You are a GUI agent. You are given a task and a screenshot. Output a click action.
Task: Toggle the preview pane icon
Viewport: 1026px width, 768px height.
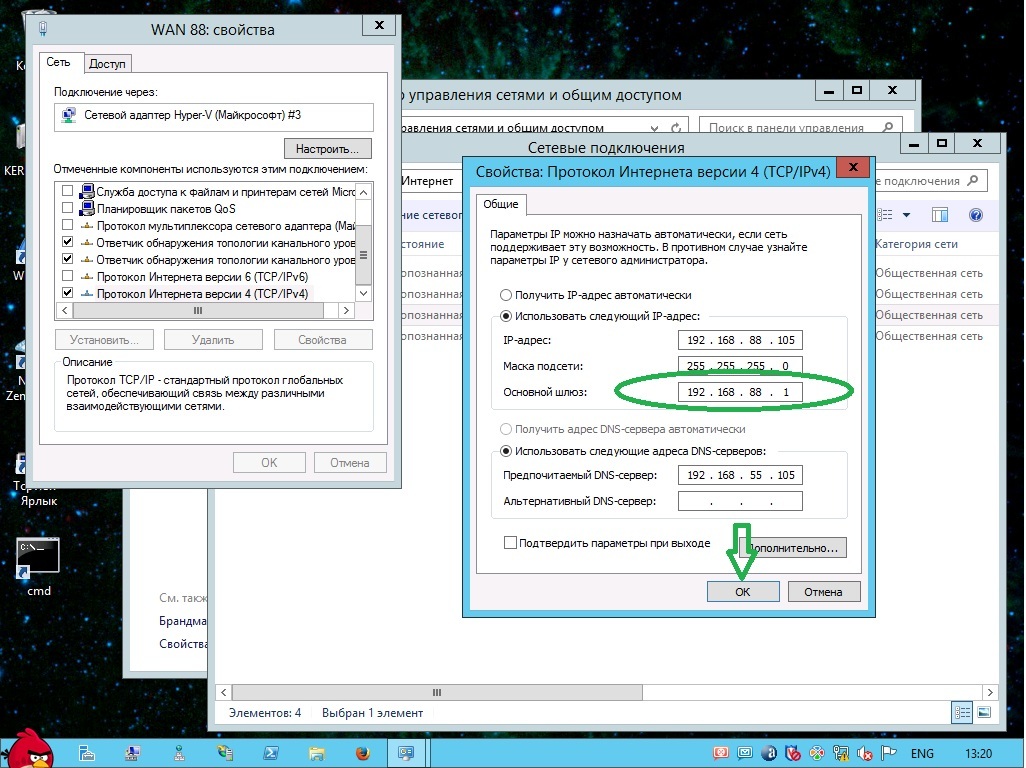click(x=939, y=215)
